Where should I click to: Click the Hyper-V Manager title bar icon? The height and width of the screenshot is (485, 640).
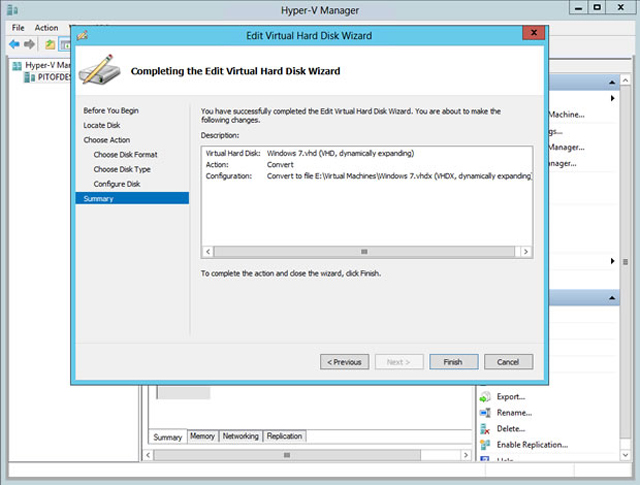pos(13,9)
